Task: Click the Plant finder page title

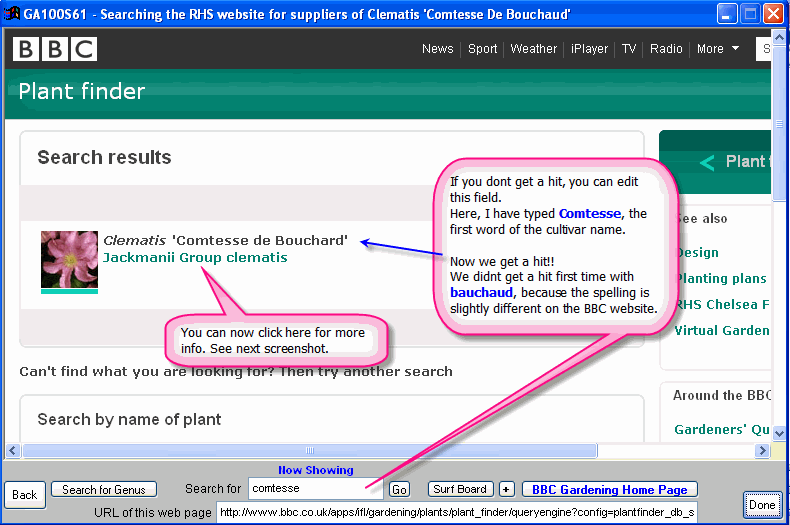Action: click(x=82, y=91)
